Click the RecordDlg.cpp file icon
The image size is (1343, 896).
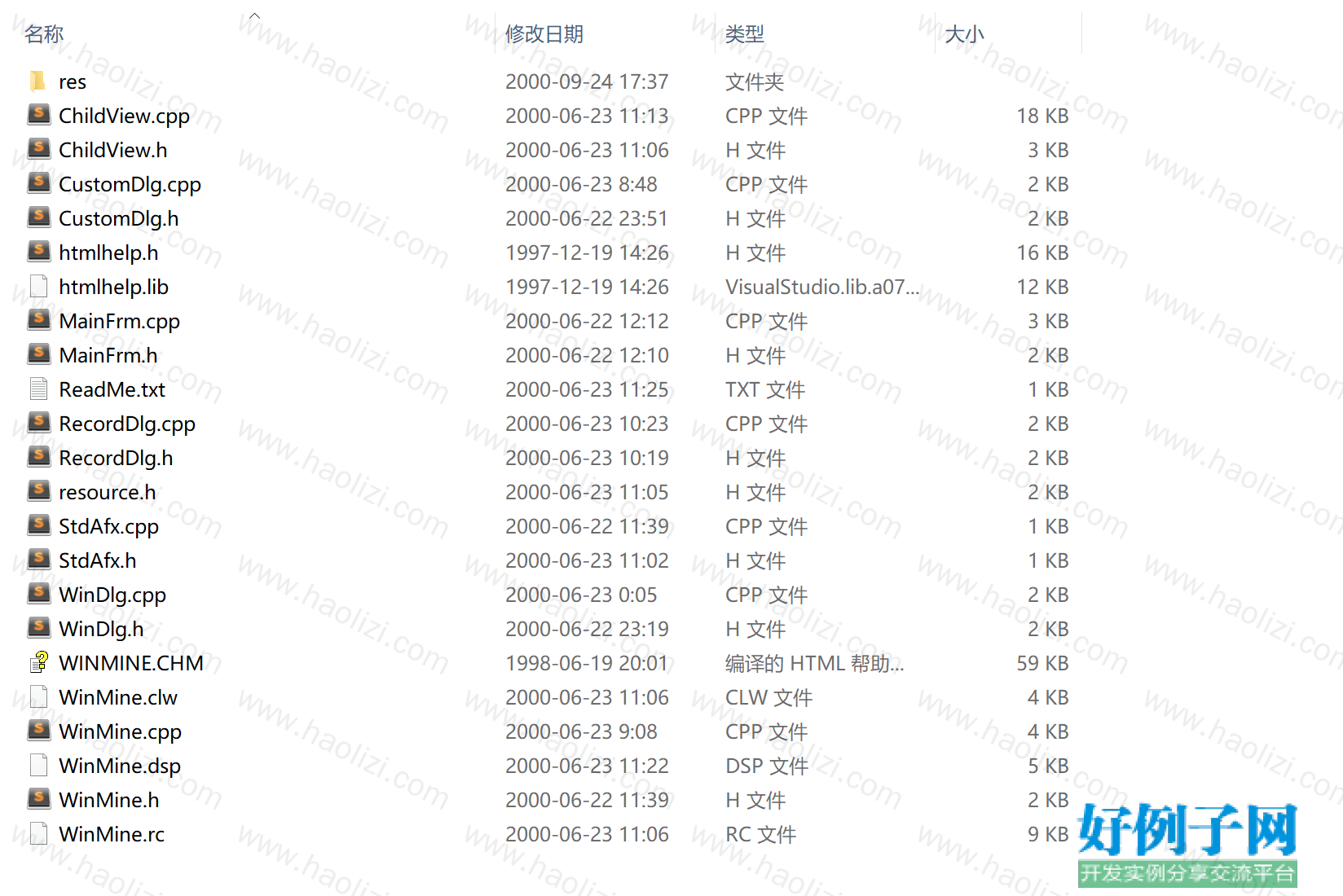38,423
